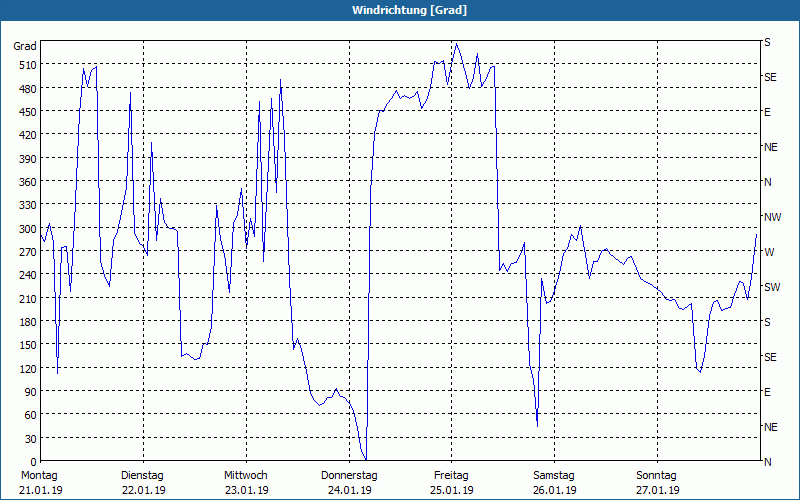800x500 pixels.
Task: Click the Montag day label
Action: [x=39, y=476]
